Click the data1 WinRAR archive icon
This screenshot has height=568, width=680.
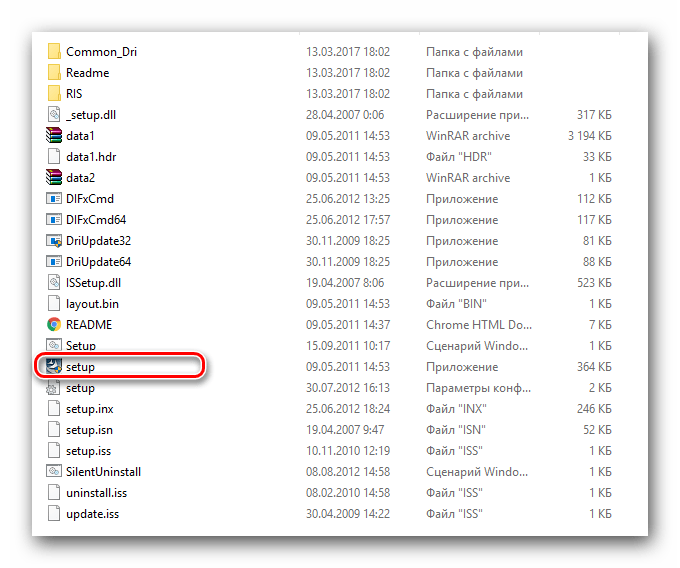(x=54, y=136)
